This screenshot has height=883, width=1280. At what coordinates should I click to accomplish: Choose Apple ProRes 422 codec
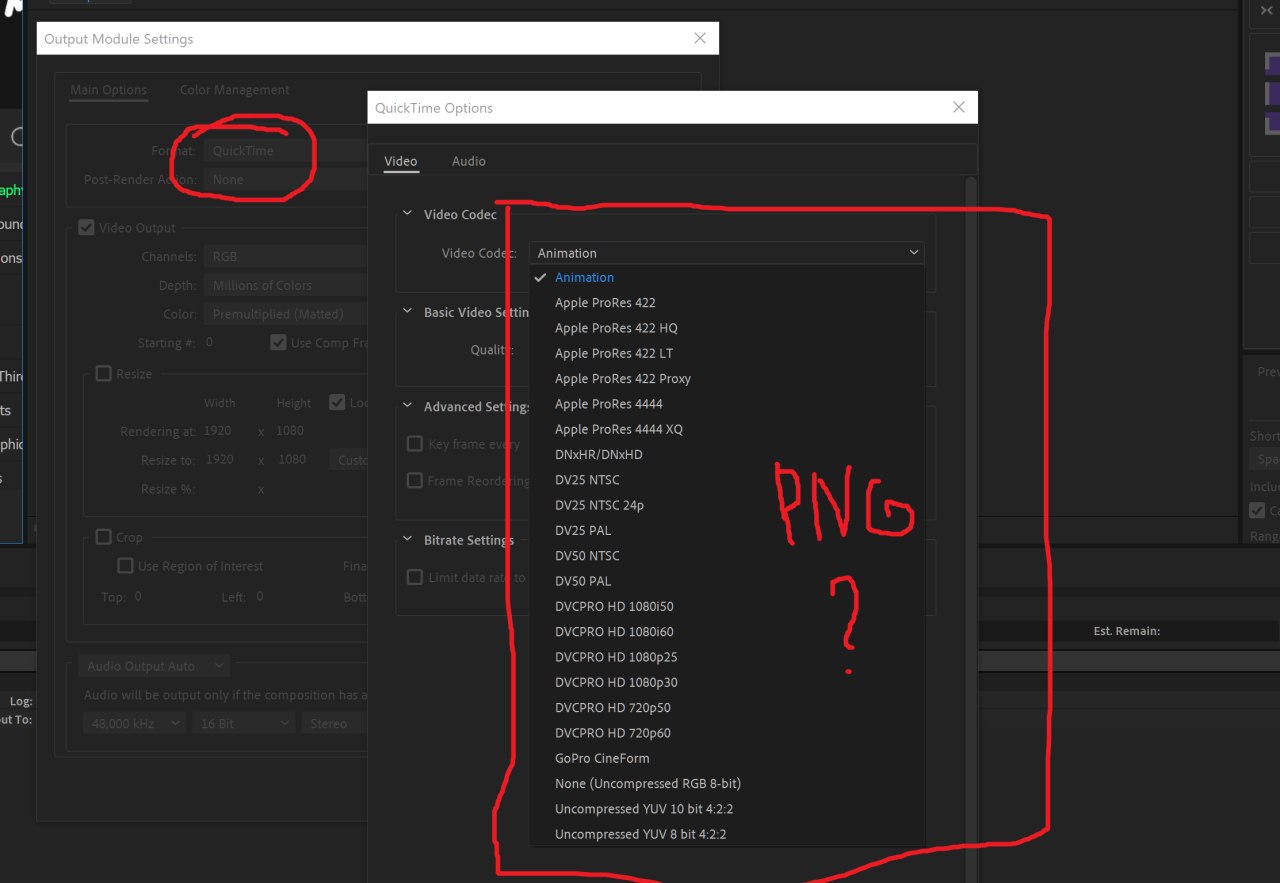click(727, 303)
